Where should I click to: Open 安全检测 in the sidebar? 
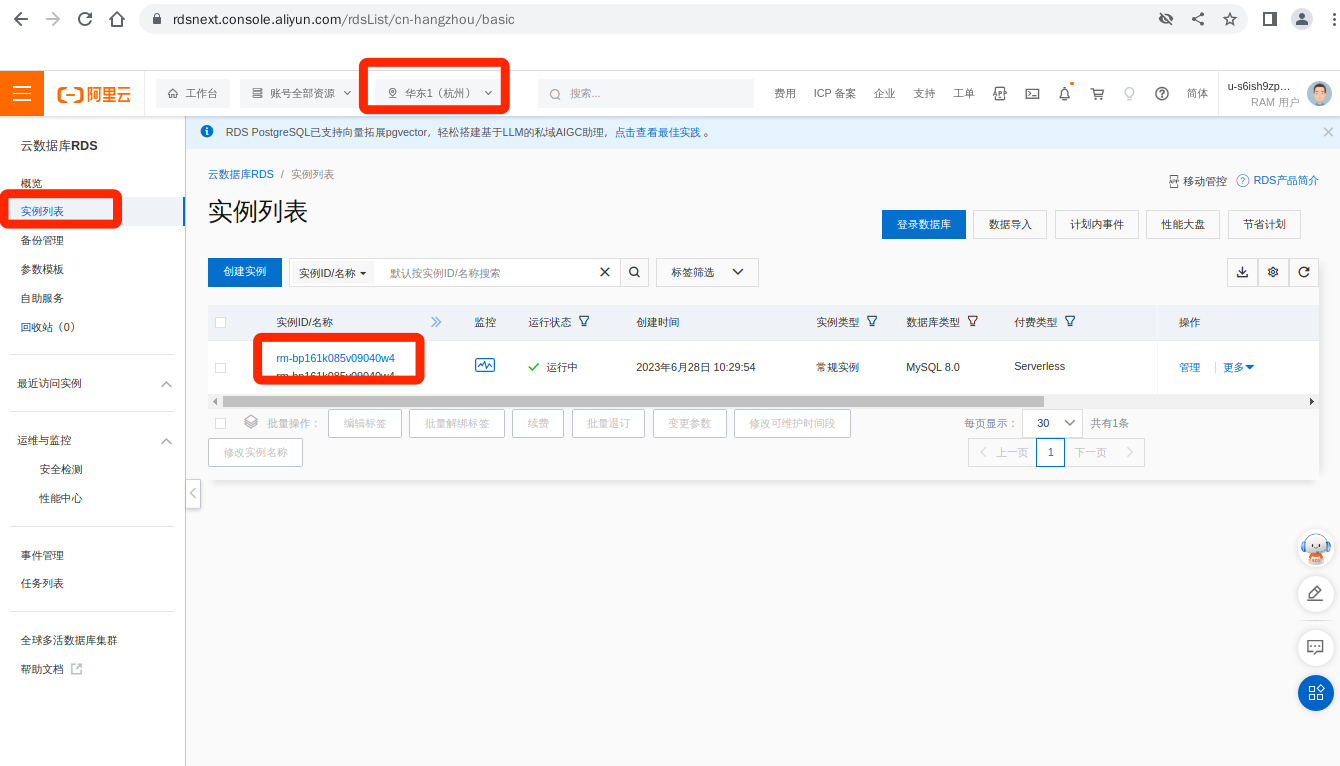[x=61, y=469]
